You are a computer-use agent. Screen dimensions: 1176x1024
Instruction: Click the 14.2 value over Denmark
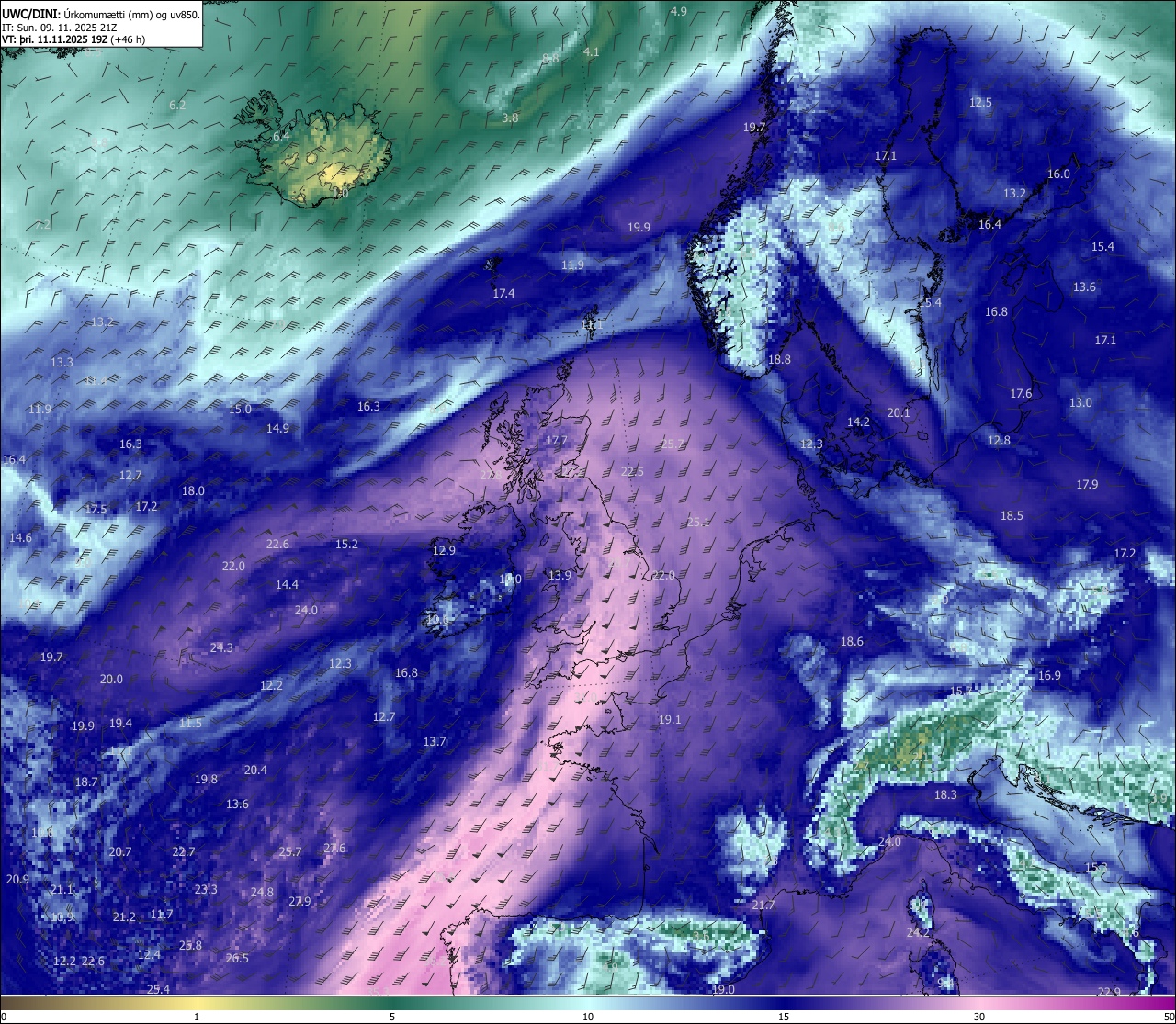(858, 422)
